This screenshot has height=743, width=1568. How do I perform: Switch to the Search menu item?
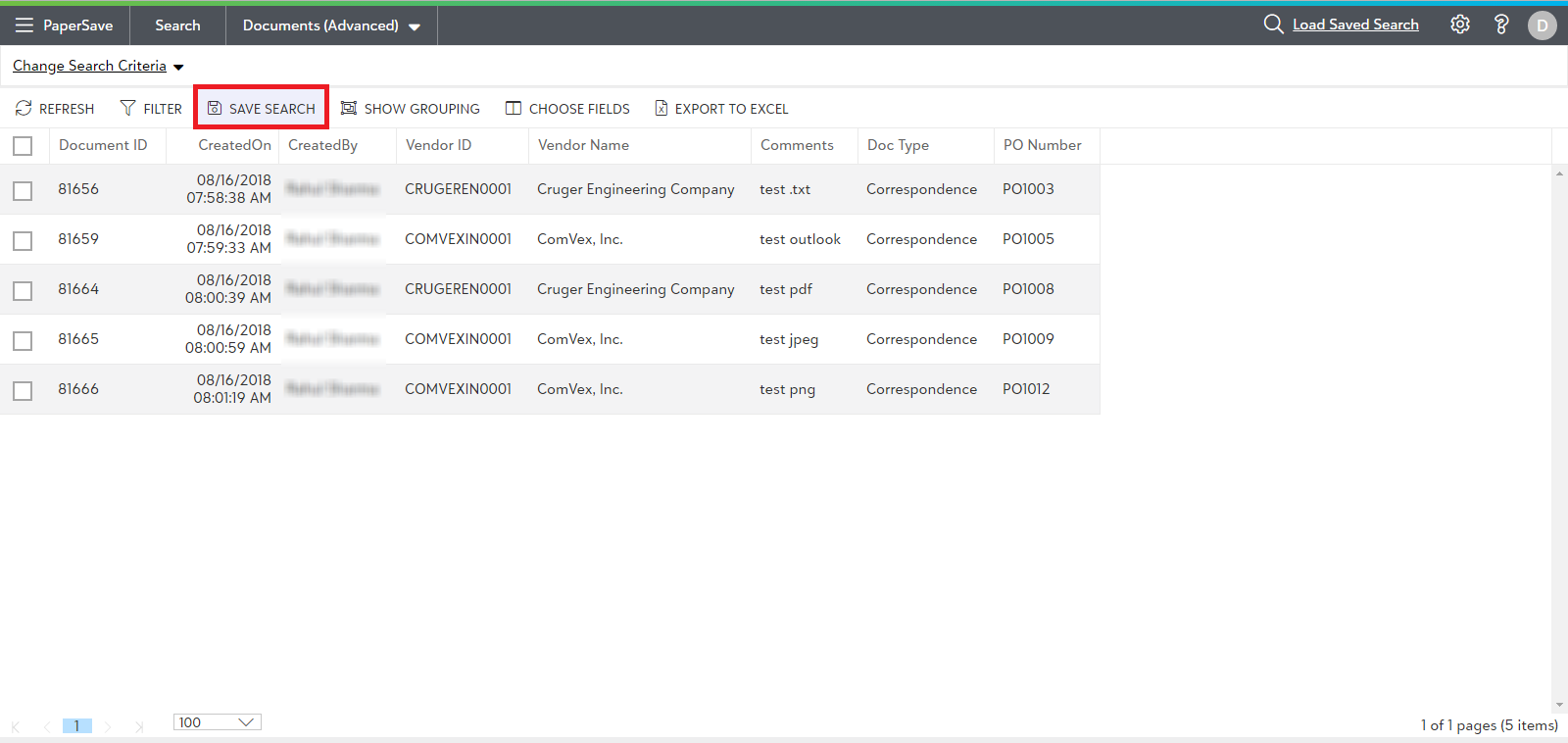[x=177, y=25]
